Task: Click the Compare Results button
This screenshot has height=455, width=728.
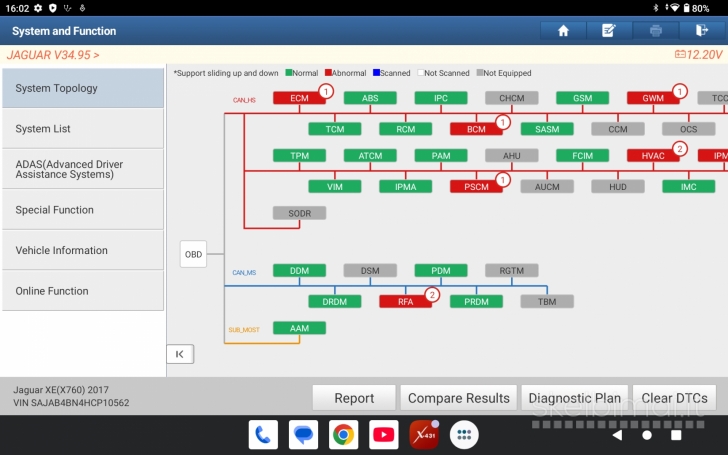Action: tap(459, 398)
